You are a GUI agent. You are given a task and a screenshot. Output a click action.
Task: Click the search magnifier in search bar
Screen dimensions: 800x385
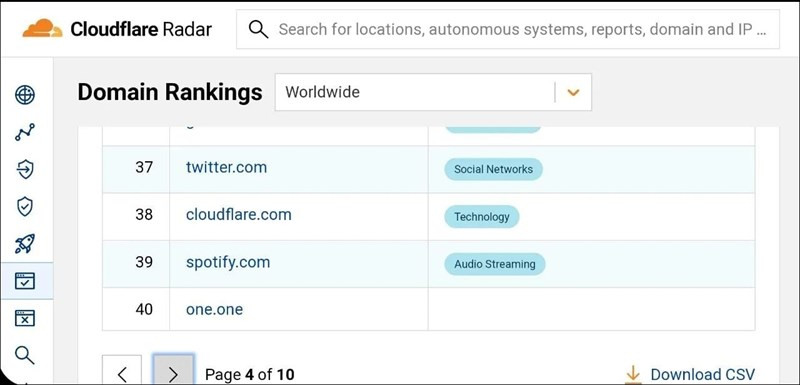coord(258,30)
